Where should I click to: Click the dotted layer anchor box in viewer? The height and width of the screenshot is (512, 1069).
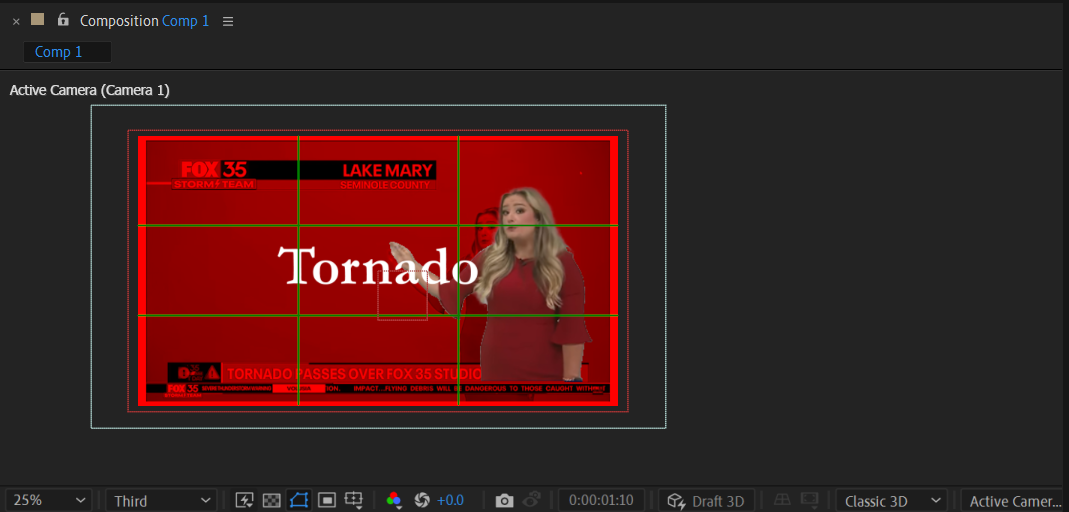[x=402, y=295]
